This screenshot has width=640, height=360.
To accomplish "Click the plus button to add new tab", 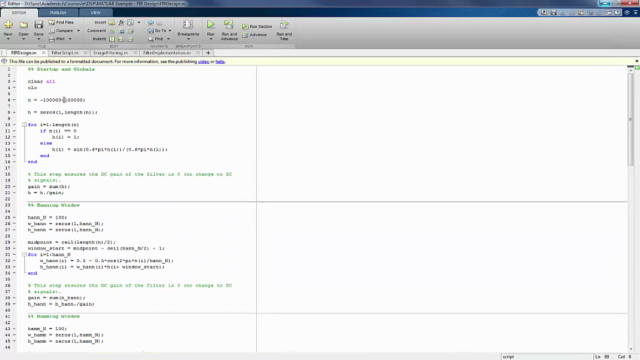I will pyautogui.click(x=208, y=53).
